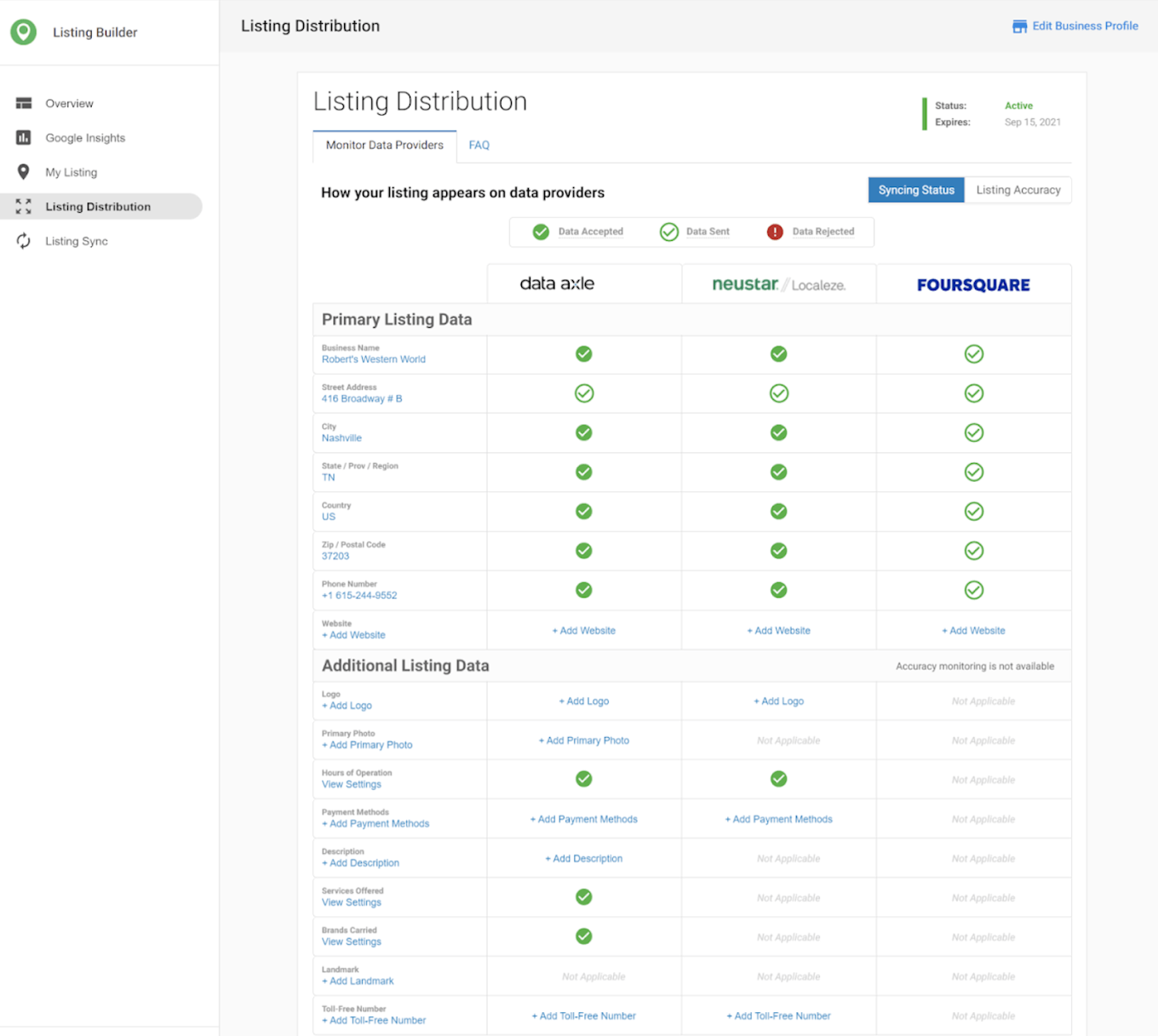Click the Nashville city value
1158x1036 pixels.
(x=341, y=438)
